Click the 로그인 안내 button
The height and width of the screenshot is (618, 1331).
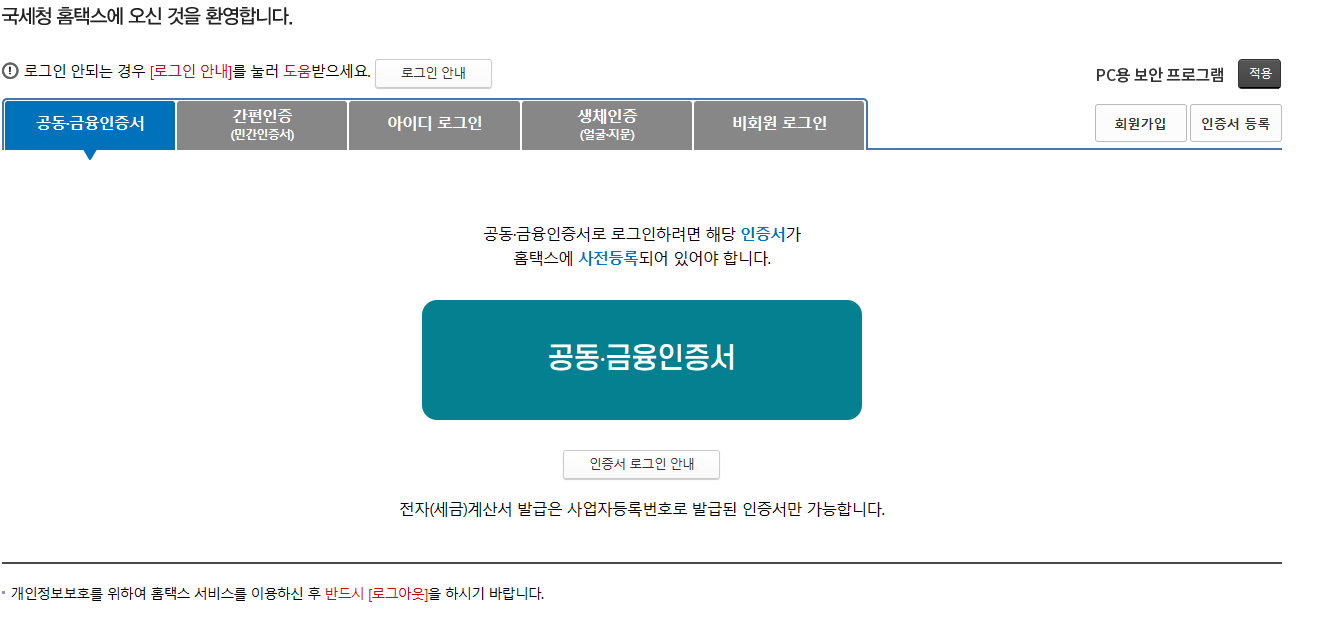[x=433, y=73]
